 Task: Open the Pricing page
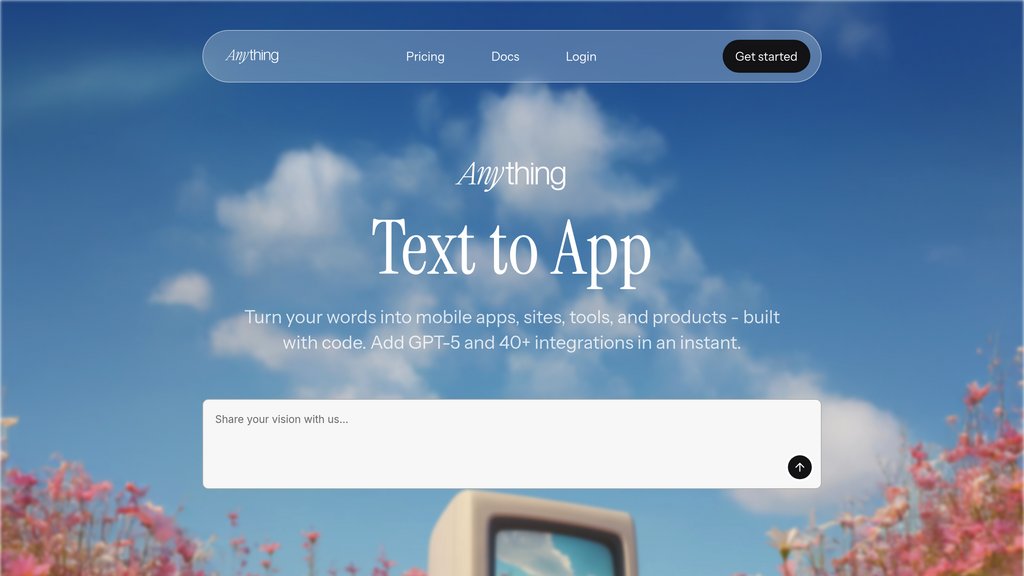(x=425, y=57)
